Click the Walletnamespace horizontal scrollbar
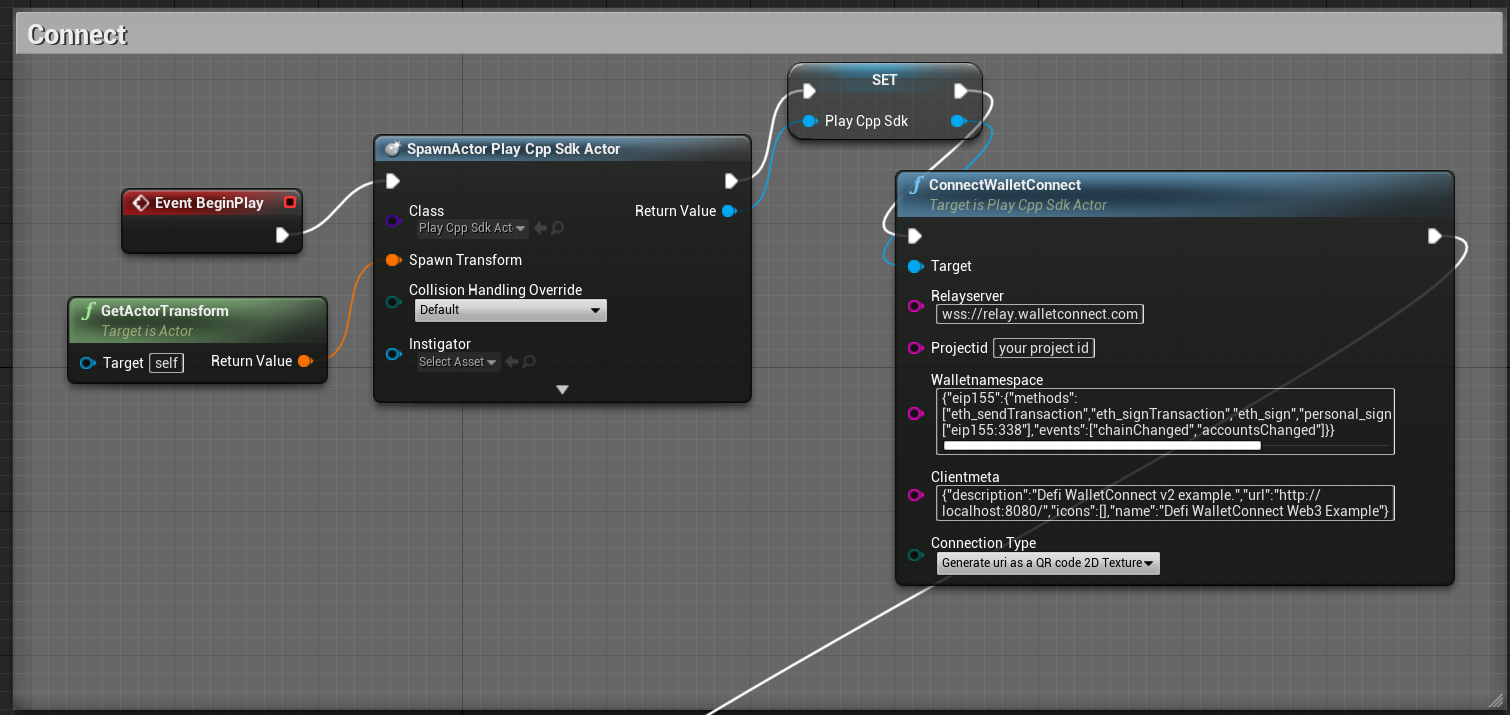 pos(1101,446)
